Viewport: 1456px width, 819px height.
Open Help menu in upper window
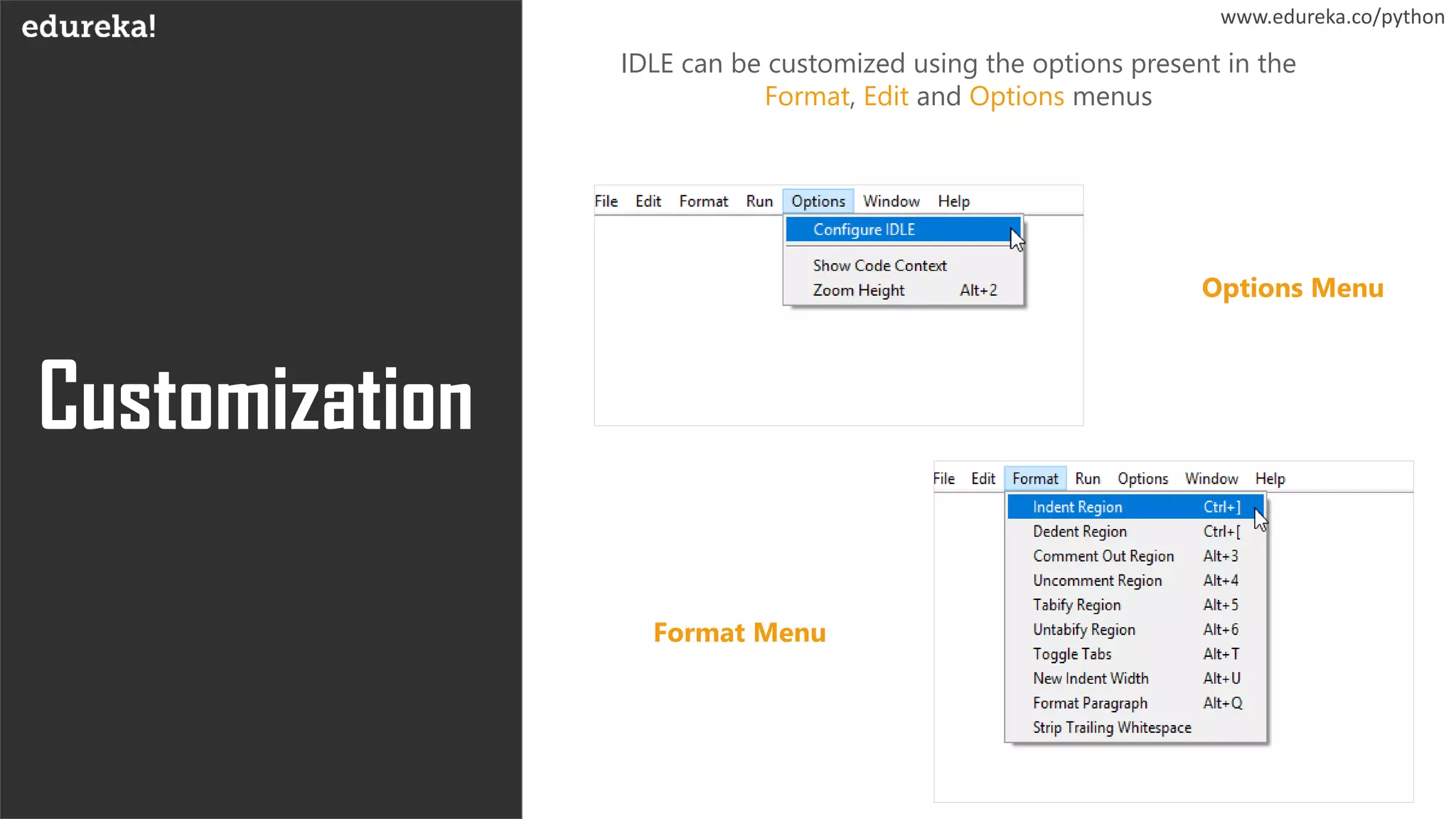tap(953, 201)
